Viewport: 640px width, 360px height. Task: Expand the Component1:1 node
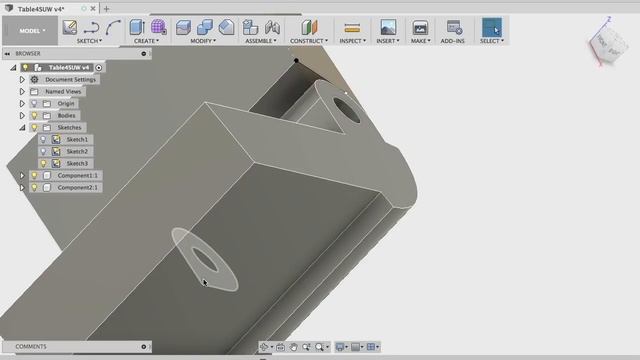pyautogui.click(x=22, y=176)
